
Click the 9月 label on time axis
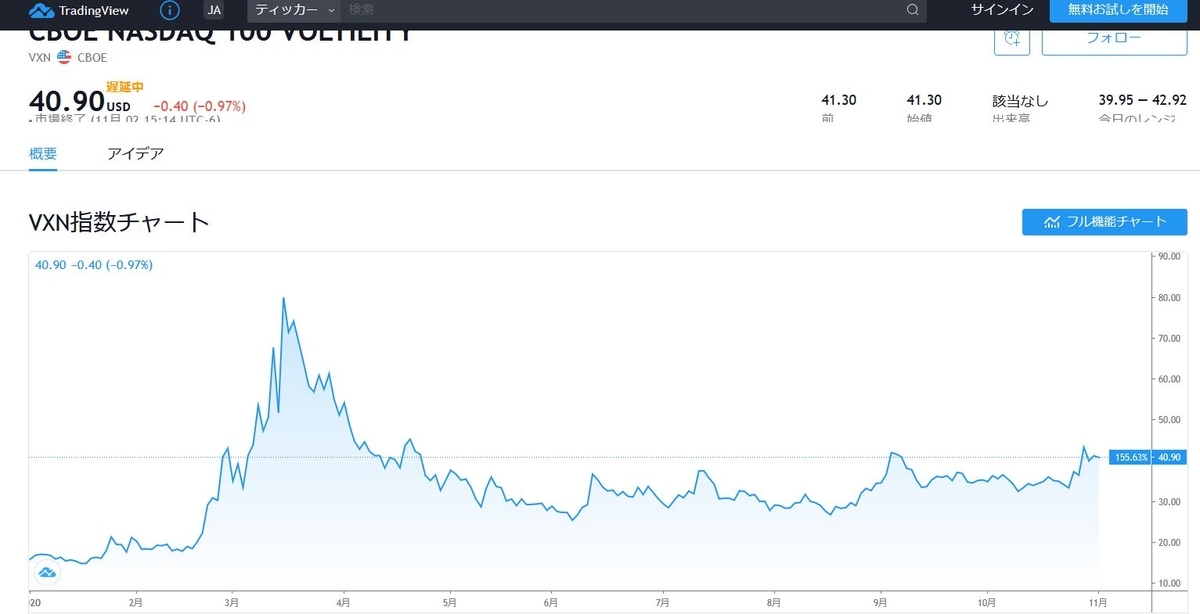tap(882, 603)
